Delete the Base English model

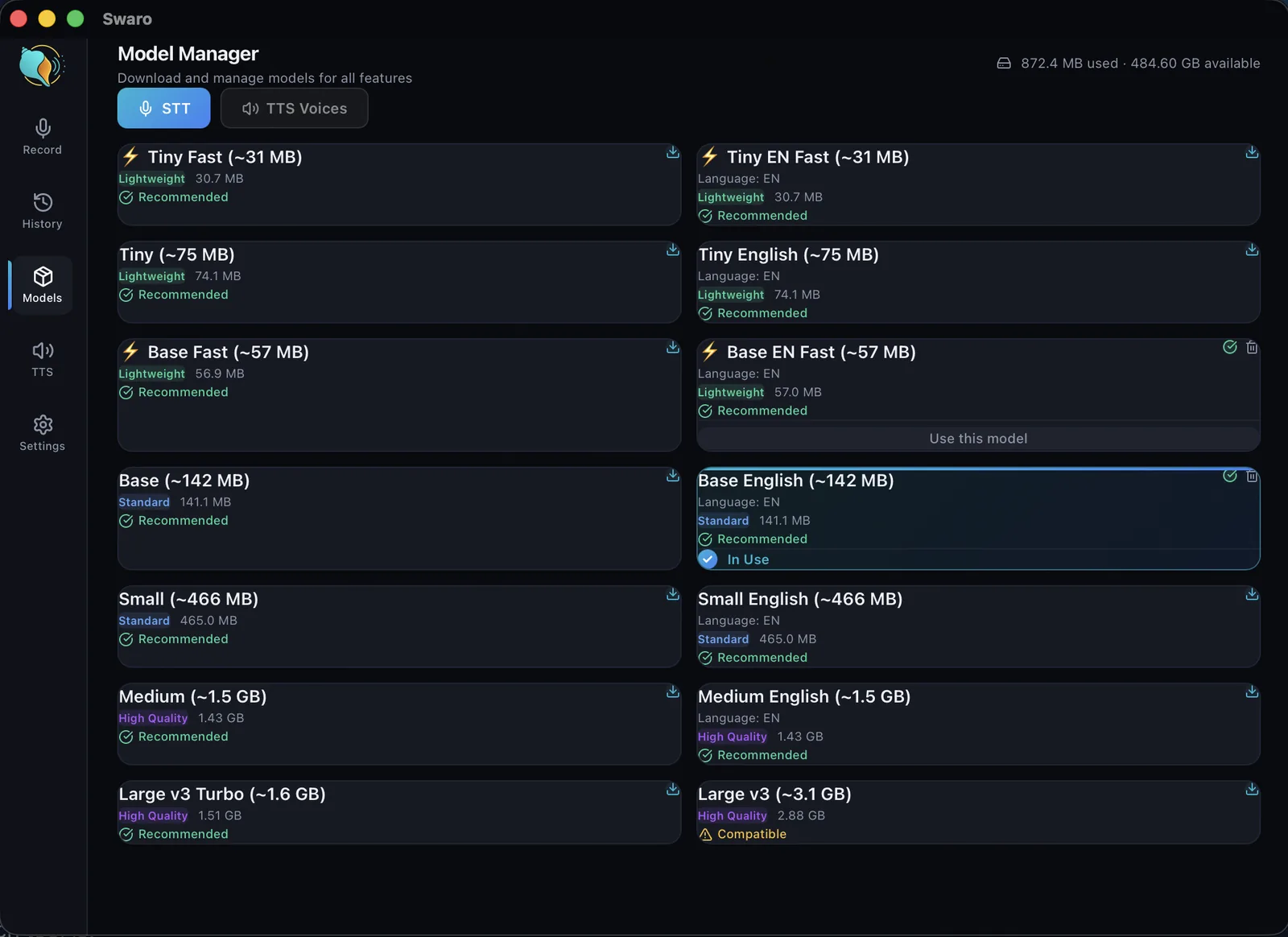(1252, 476)
